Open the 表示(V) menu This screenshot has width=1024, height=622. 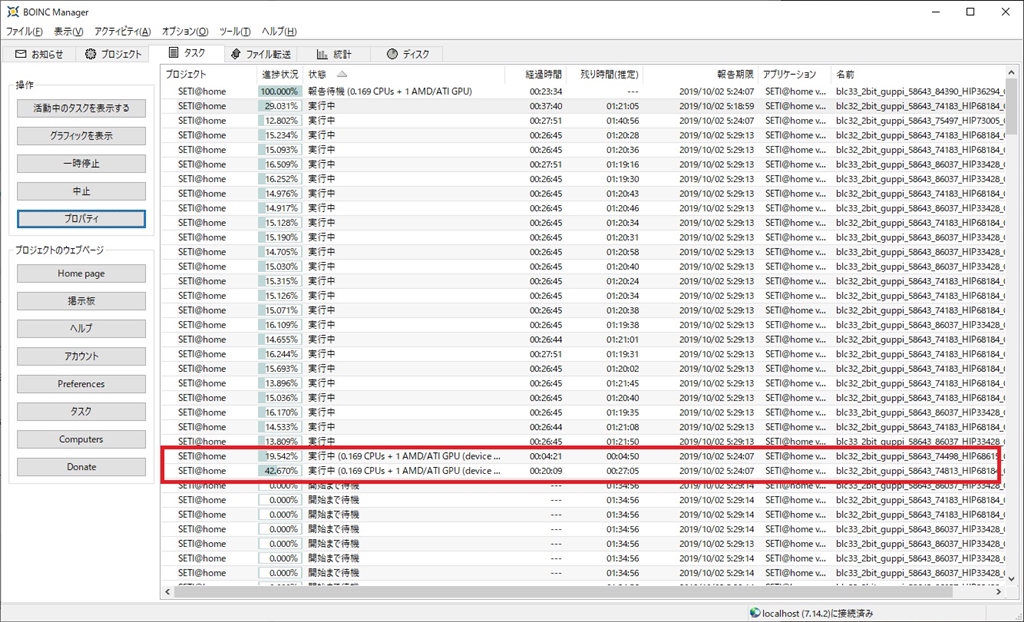click(x=68, y=31)
